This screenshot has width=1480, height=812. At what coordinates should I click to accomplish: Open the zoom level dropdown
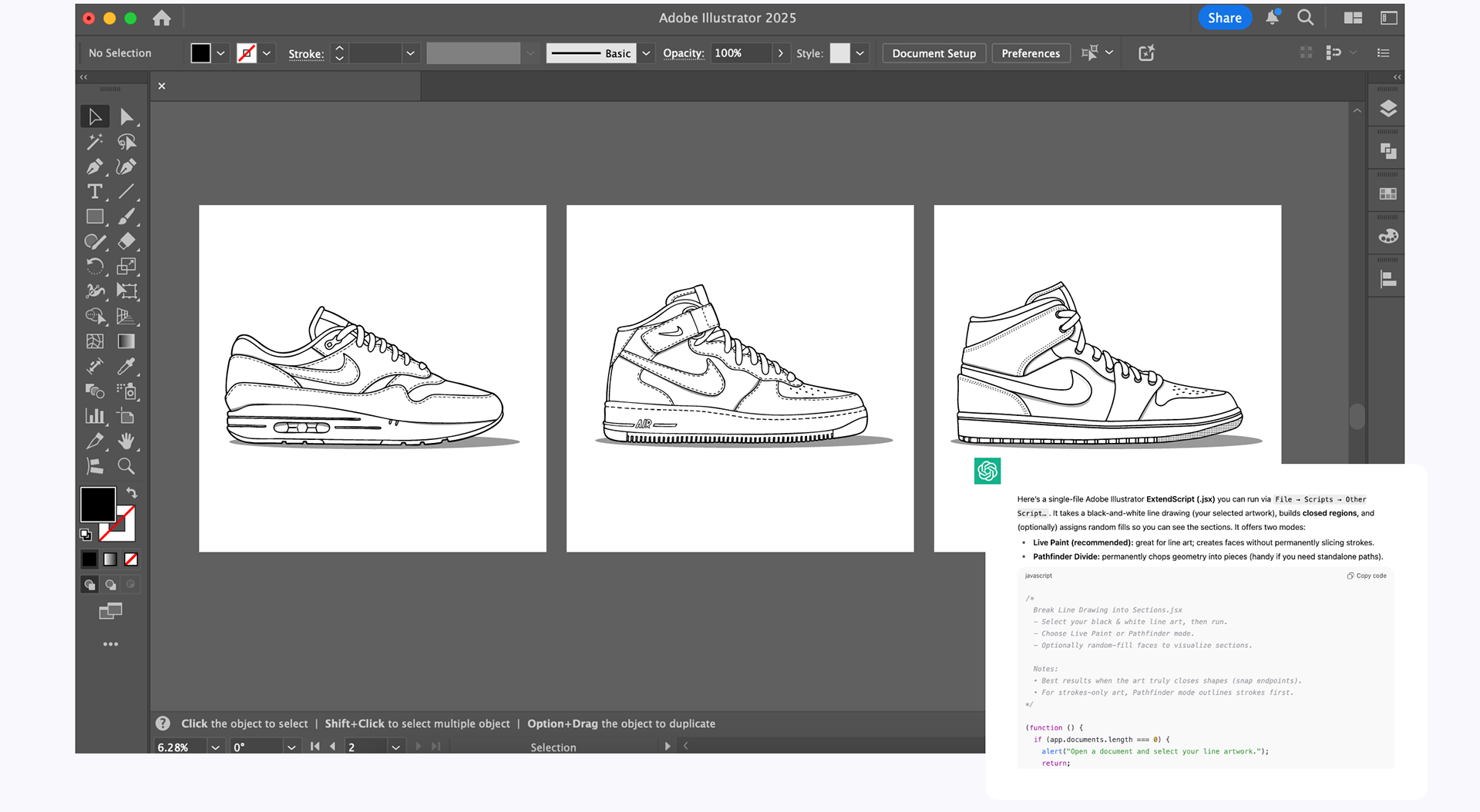click(x=215, y=747)
